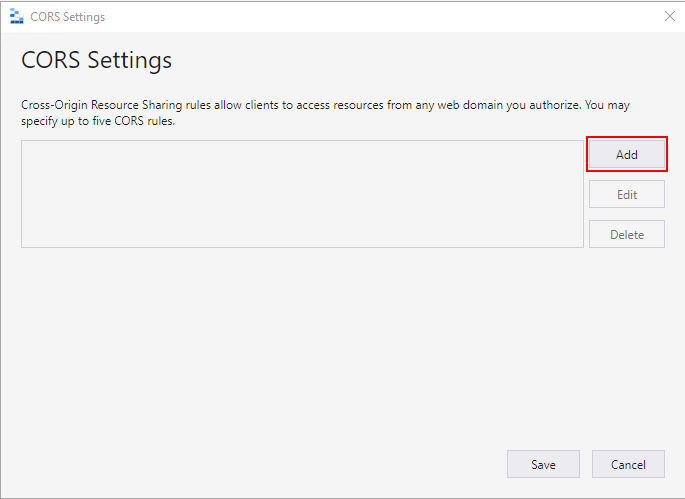Click inside the empty CORS rules list
This screenshot has height=499, width=685.
click(302, 194)
